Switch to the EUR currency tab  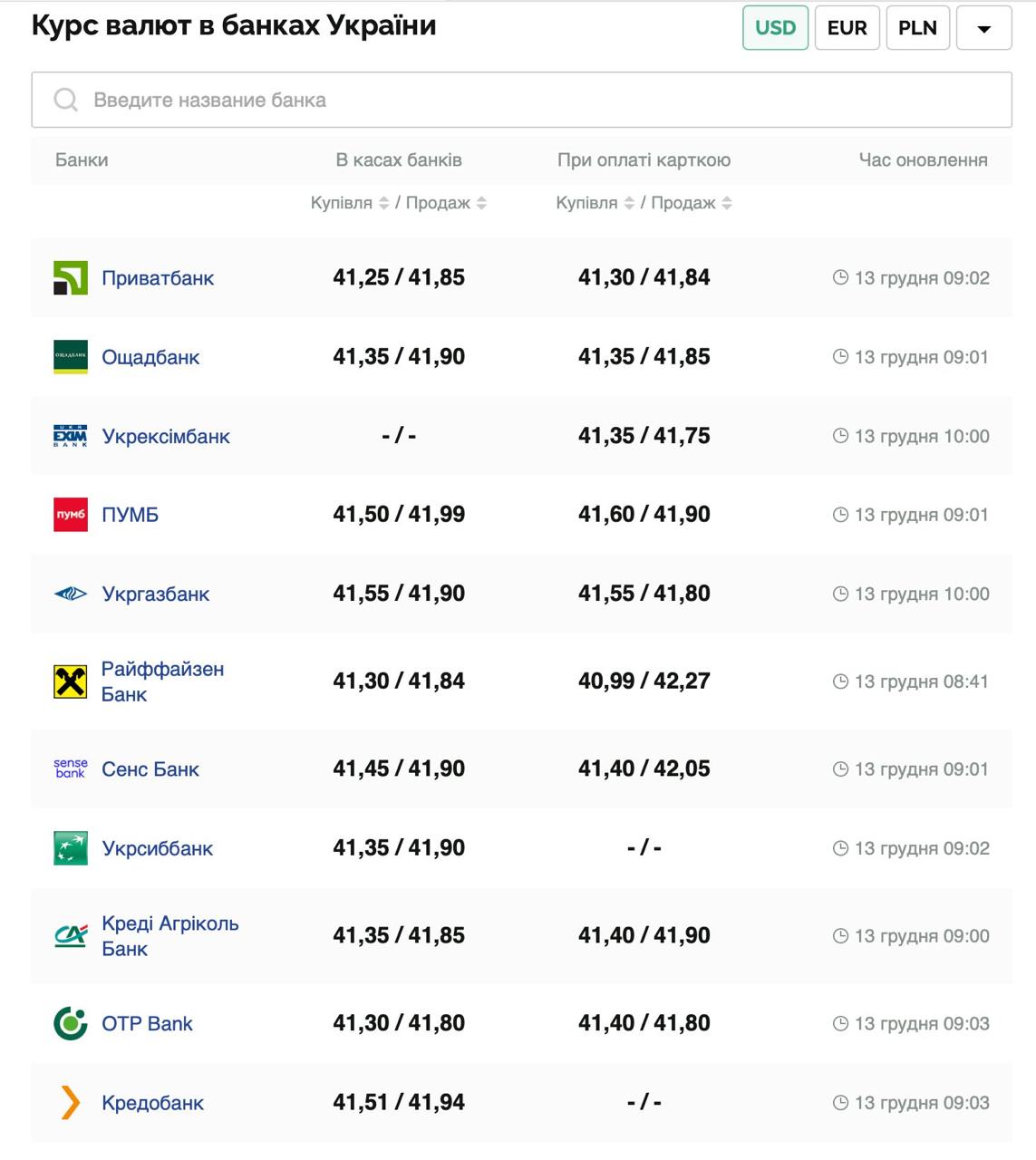click(x=847, y=28)
